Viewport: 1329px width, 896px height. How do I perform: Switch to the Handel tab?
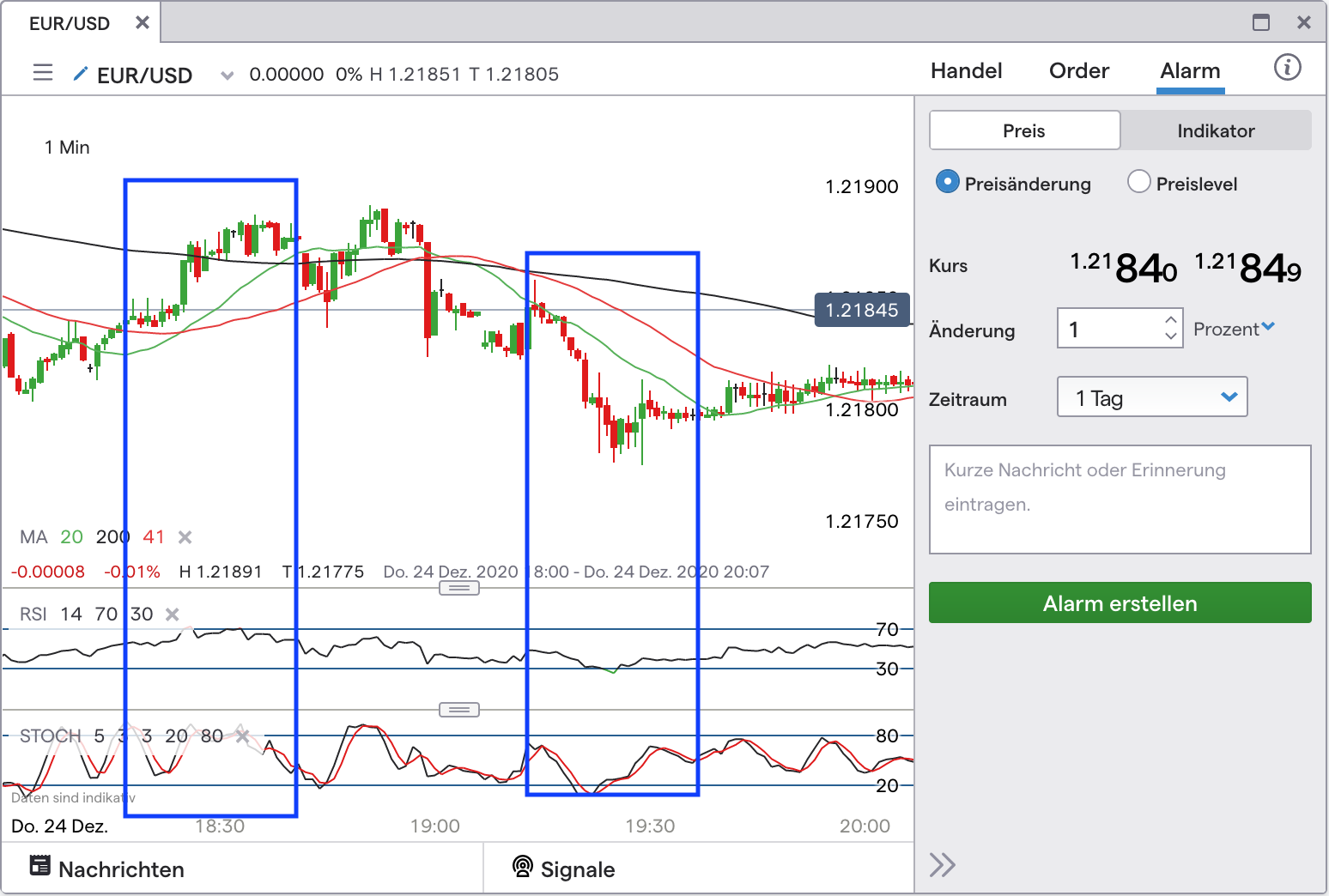pyautogui.click(x=966, y=70)
